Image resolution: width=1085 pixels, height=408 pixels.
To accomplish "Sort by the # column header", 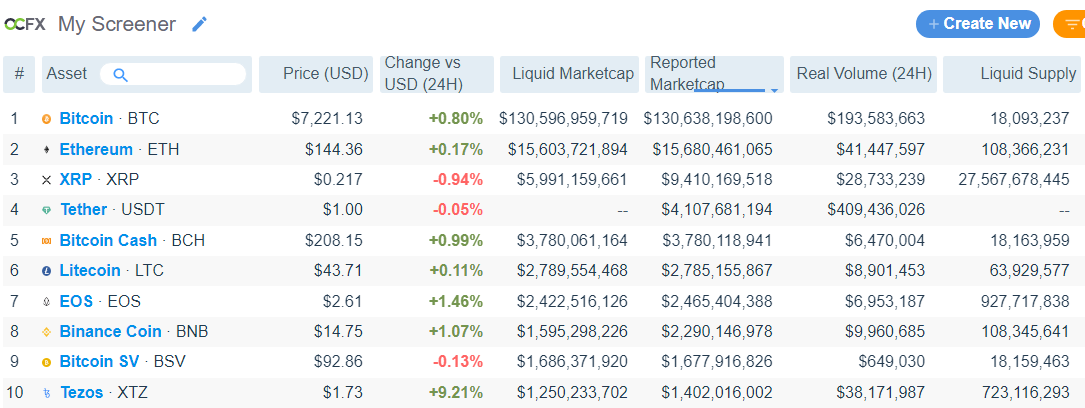I will pyautogui.click(x=19, y=74).
